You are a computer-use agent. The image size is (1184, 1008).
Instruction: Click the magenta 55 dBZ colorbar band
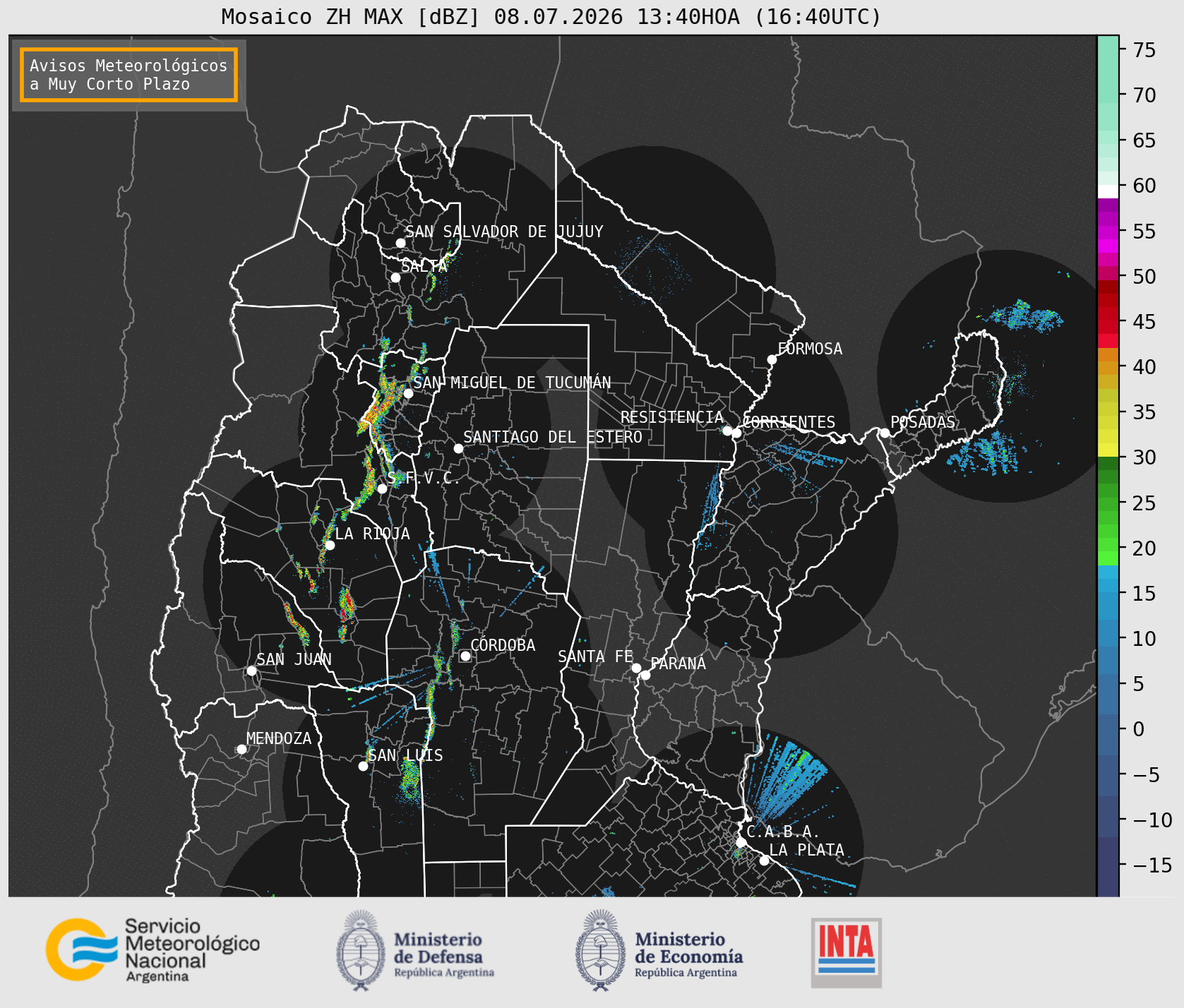tap(1108, 232)
